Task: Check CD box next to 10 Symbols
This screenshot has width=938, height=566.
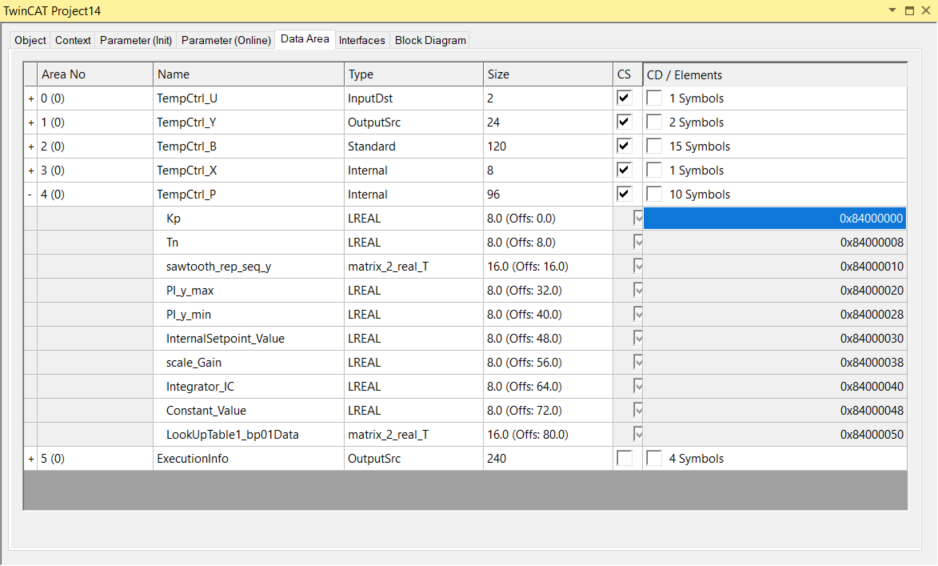Action: (x=654, y=193)
